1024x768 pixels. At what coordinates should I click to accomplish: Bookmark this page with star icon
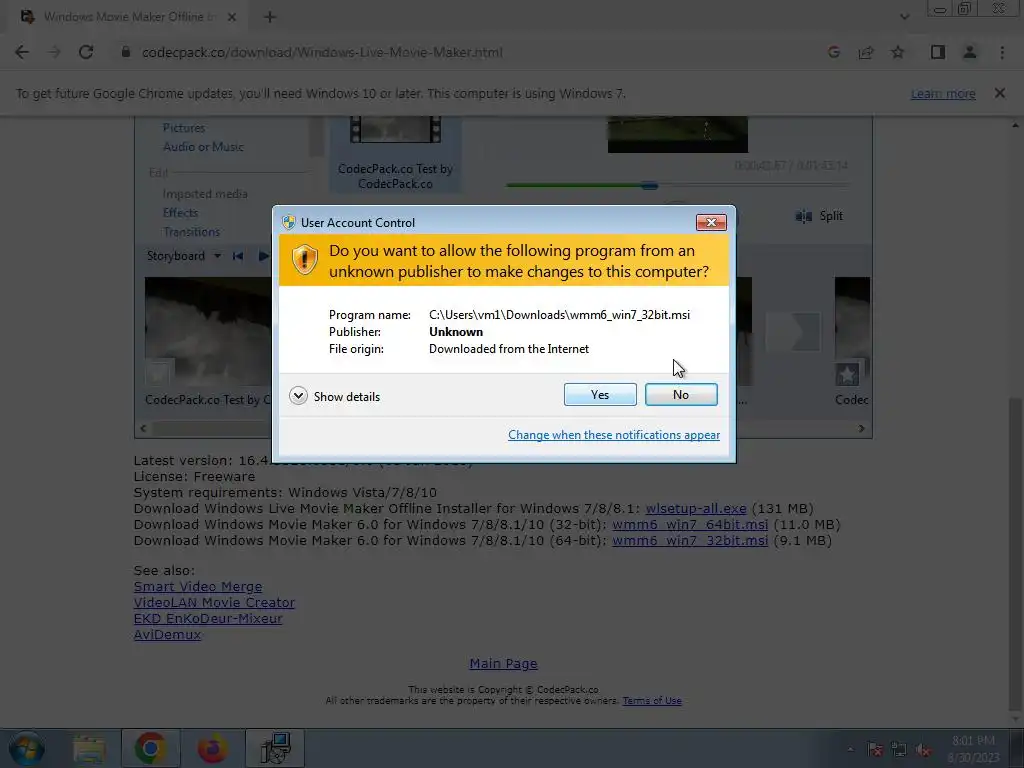pyautogui.click(x=898, y=52)
